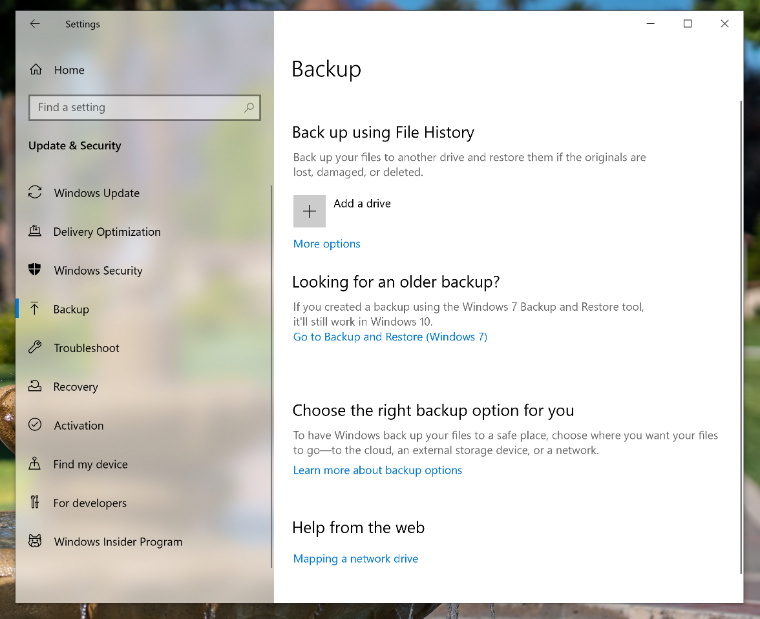Click the Windows Insider Program cat icon
Image resolution: width=760 pixels, height=619 pixels.
[x=35, y=541]
